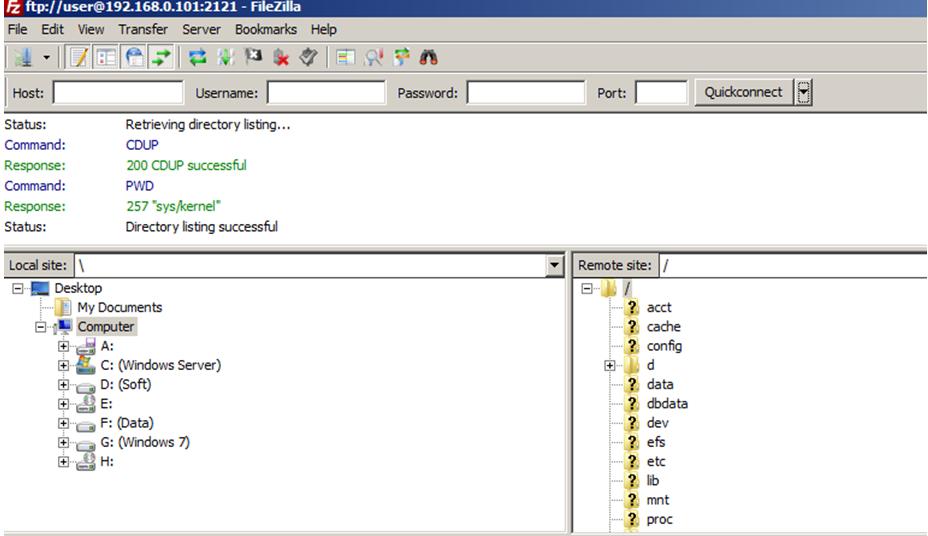This screenshot has height=536, width=928.
Task: Open the File menu
Action: coord(17,29)
